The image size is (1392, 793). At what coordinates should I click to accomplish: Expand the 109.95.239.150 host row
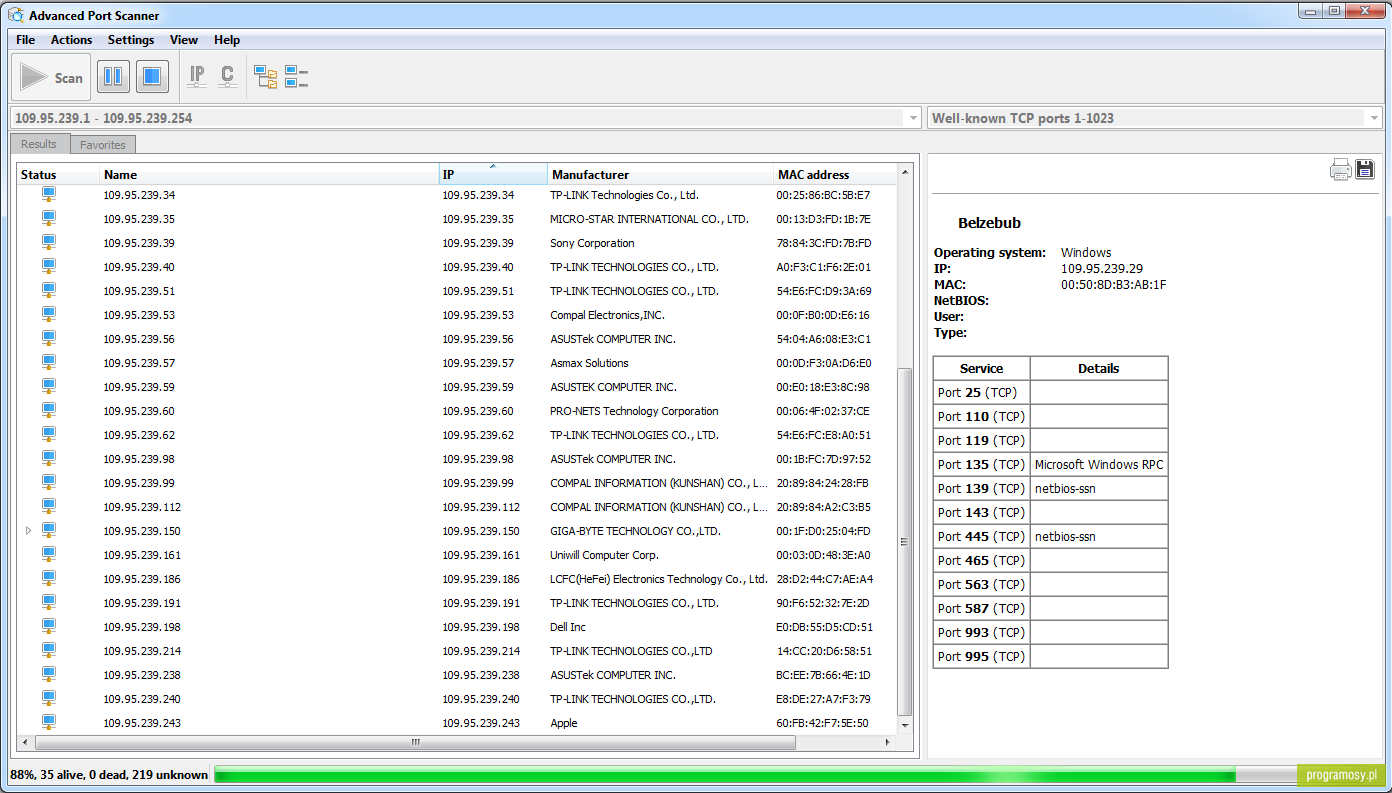point(28,531)
